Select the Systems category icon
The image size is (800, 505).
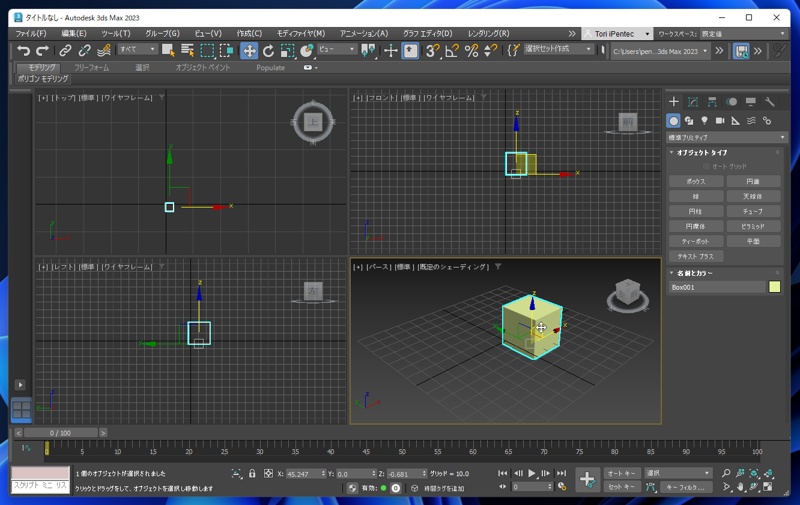pyautogui.click(x=767, y=121)
